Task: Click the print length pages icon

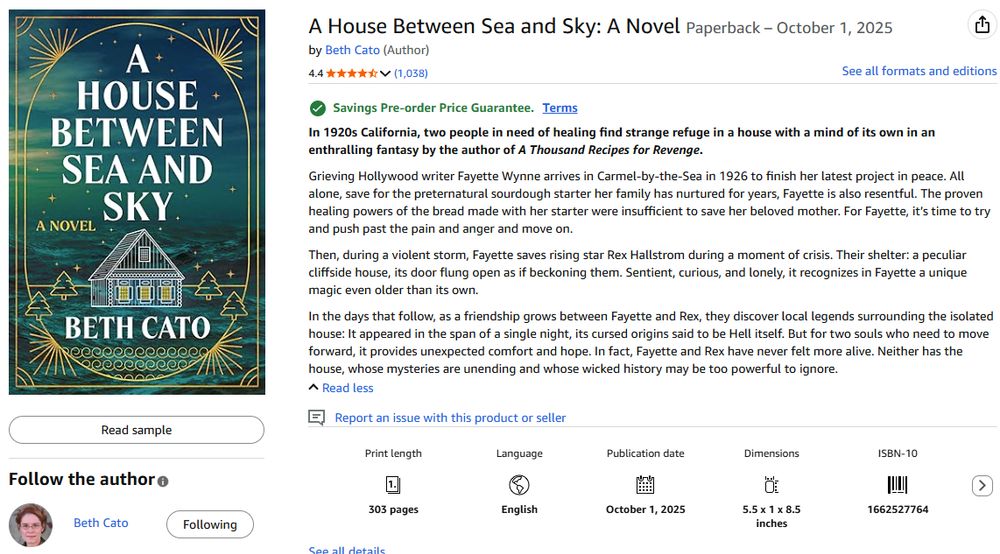Action: click(x=393, y=485)
